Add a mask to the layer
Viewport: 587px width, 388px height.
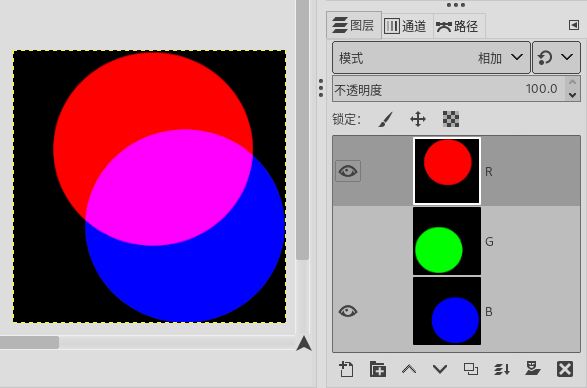533,369
